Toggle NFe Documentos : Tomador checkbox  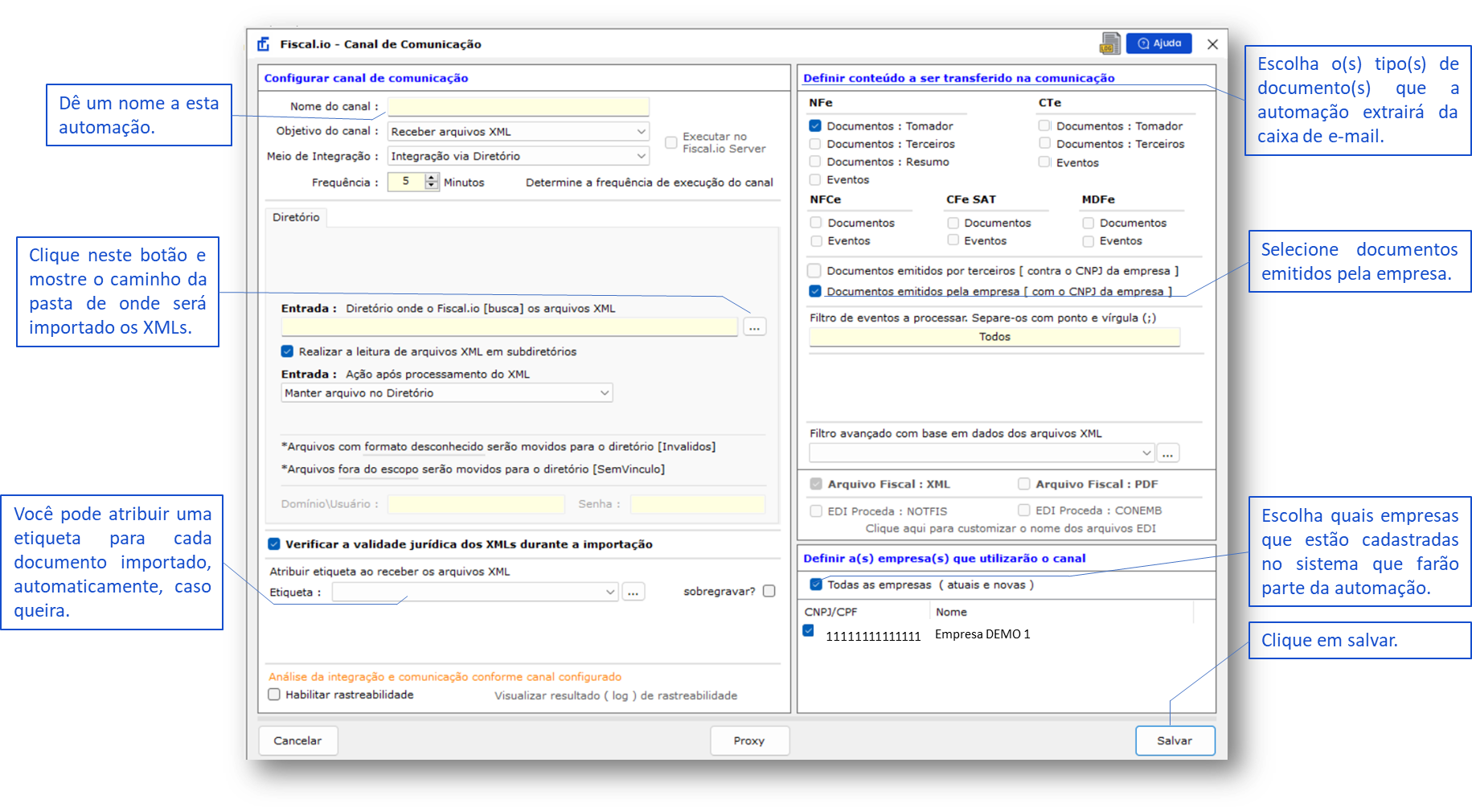click(815, 125)
